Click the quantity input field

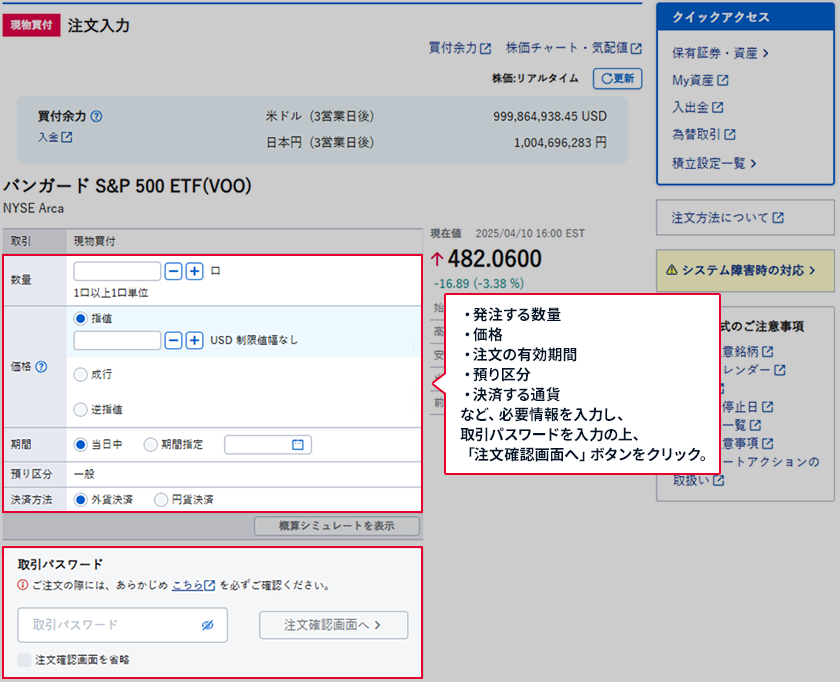click(x=117, y=271)
